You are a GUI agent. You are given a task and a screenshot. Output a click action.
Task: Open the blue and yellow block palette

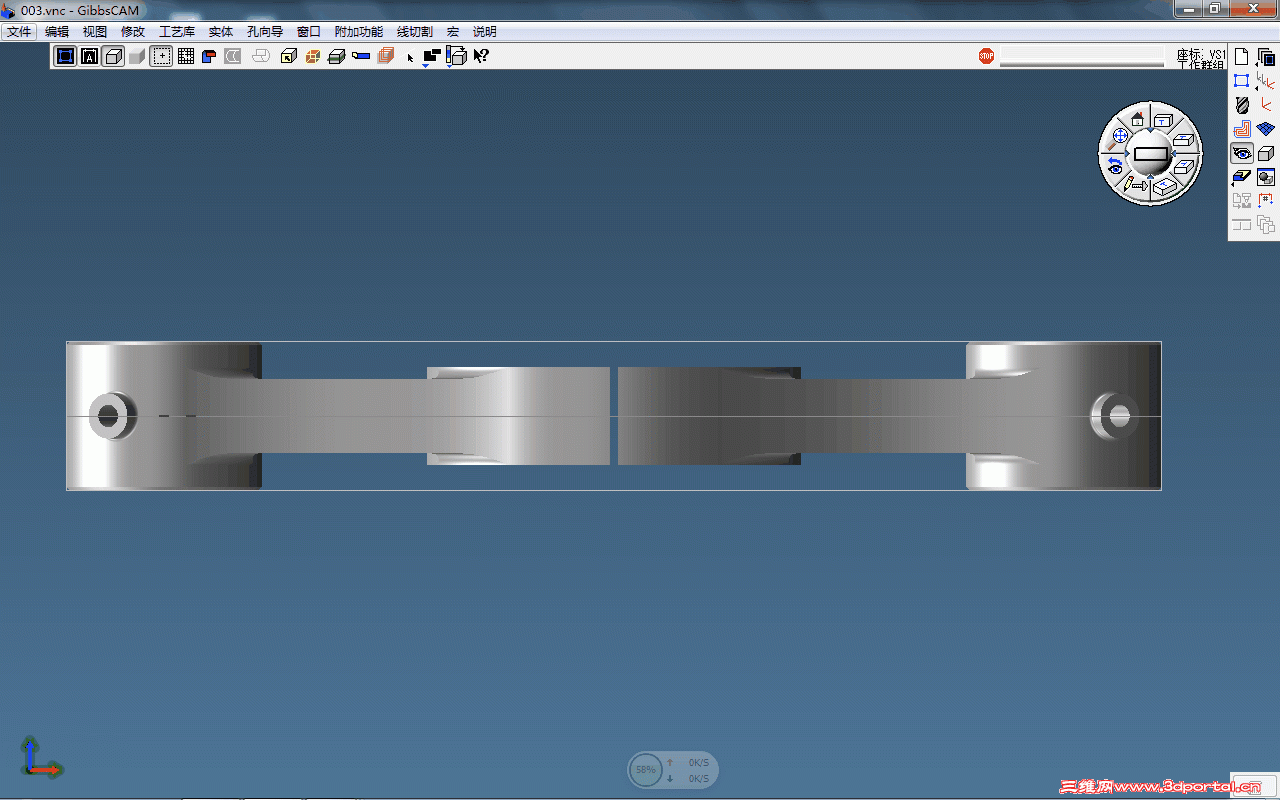(1242, 177)
